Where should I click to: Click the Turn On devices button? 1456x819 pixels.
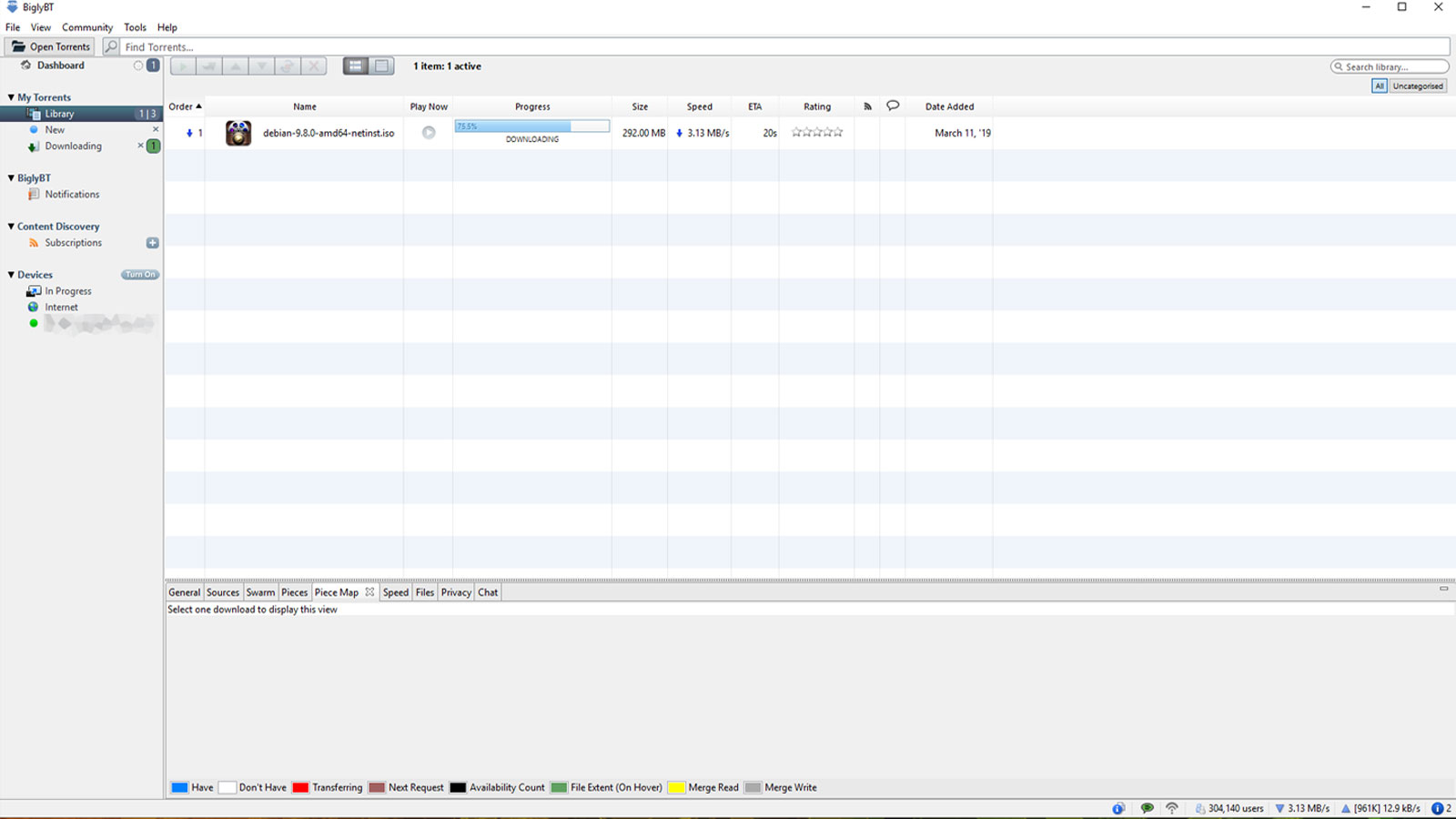(x=140, y=275)
